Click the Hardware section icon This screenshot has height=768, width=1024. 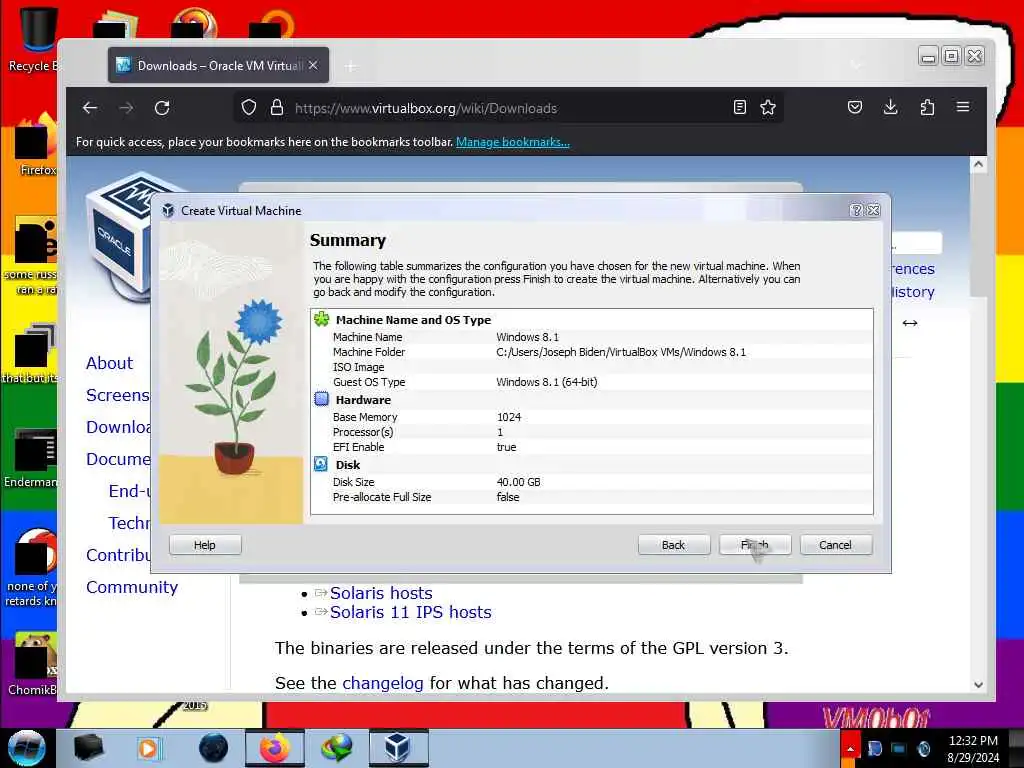321,399
